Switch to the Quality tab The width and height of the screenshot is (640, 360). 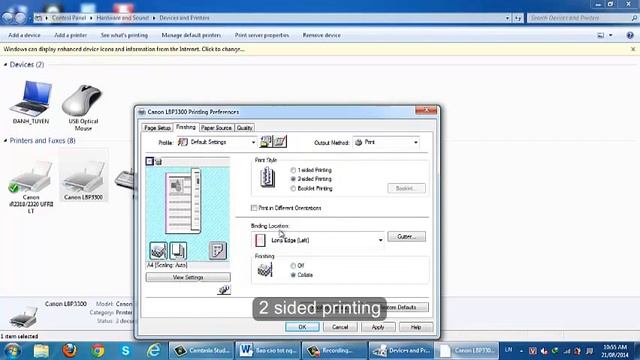tap(244, 128)
